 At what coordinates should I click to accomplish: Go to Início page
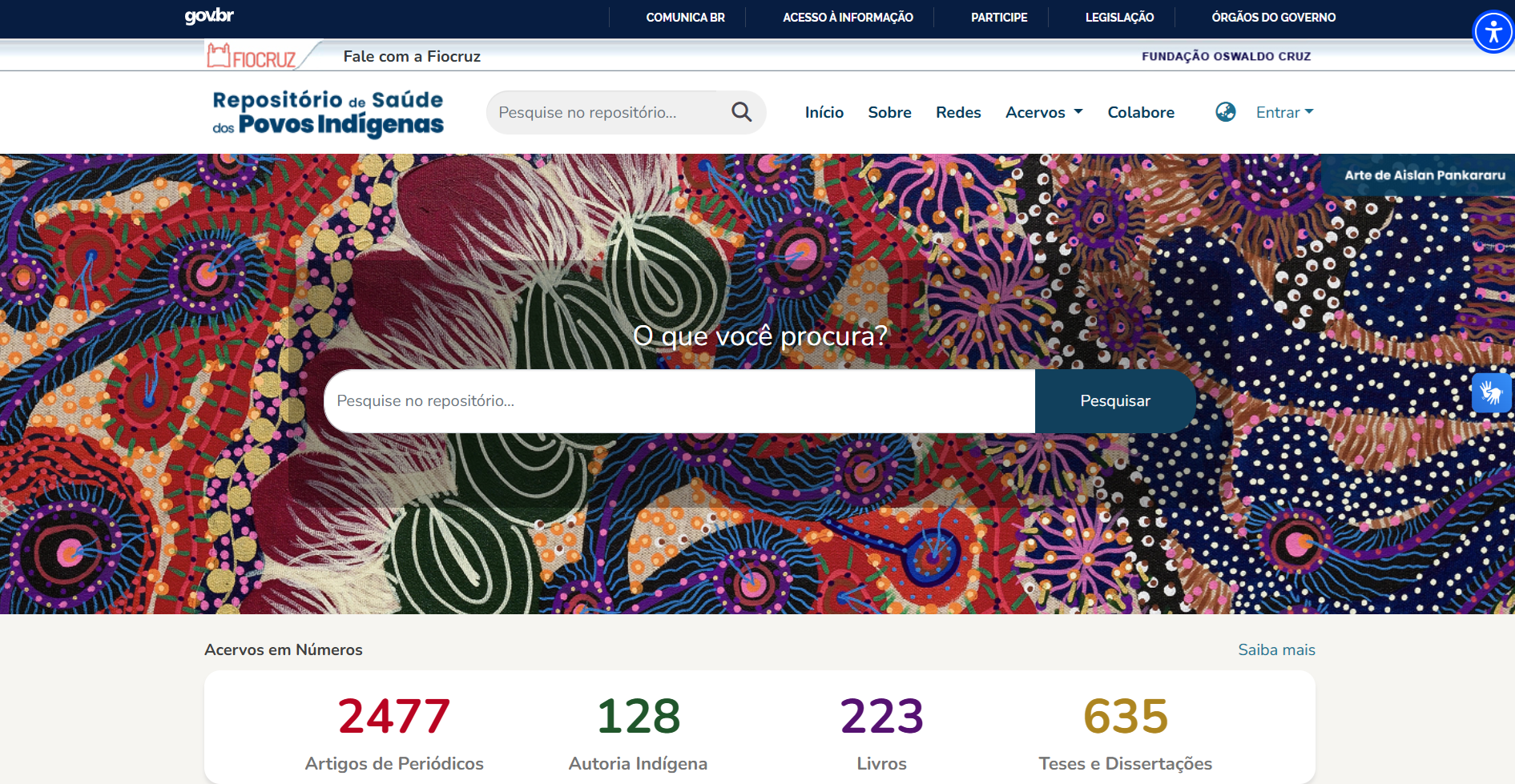824,113
